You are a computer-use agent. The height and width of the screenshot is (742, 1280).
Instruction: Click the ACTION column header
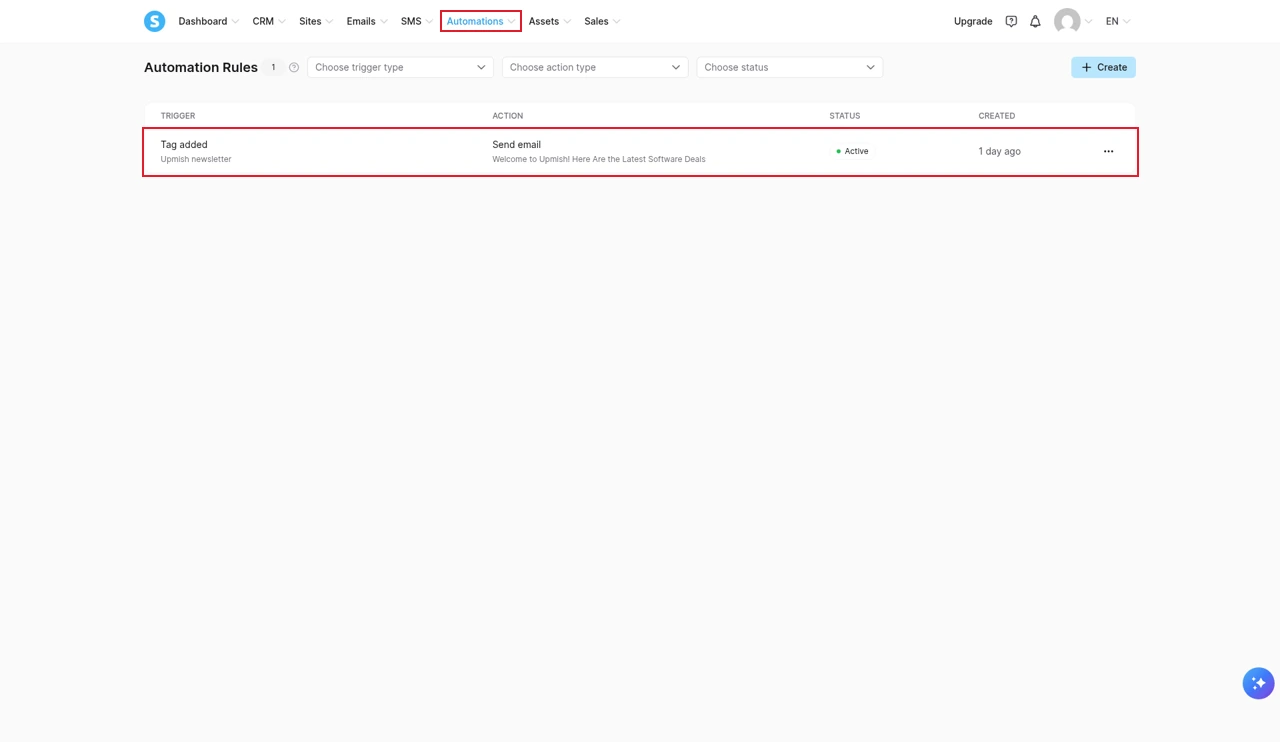(507, 116)
